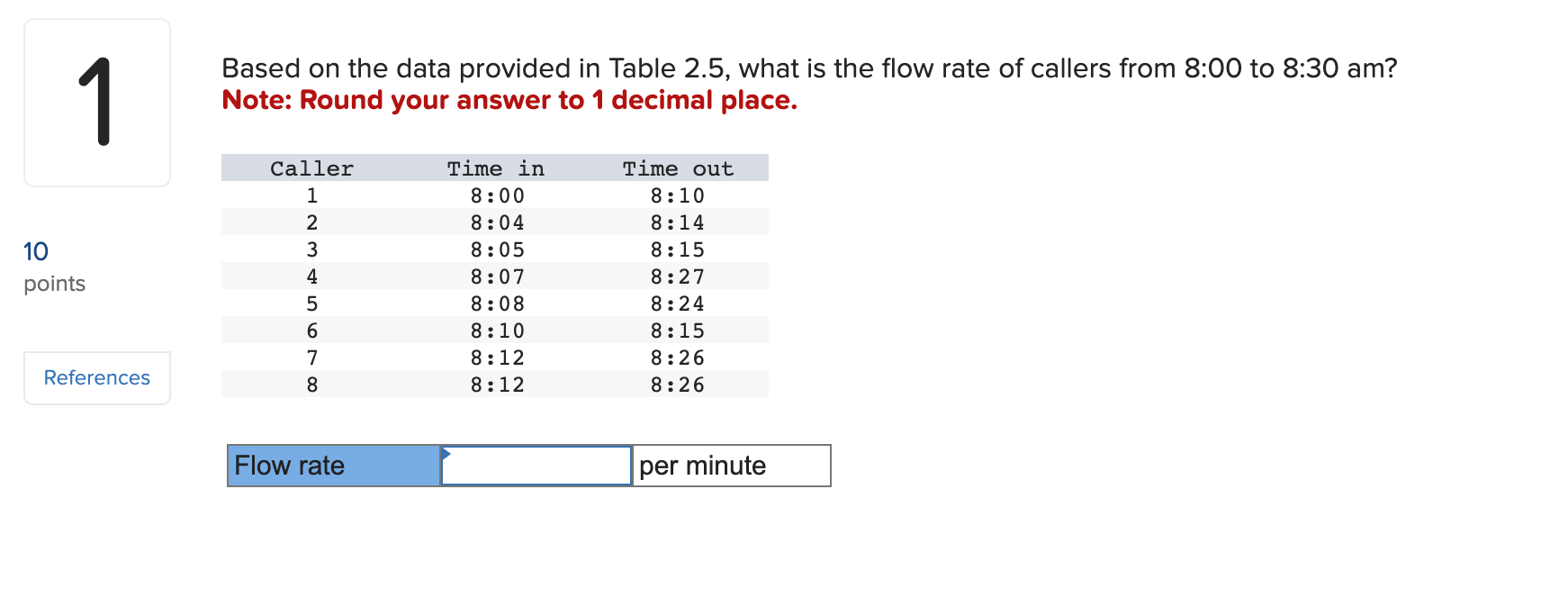Click inside the flow rate answer box
1568x598 pixels.
click(x=536, y=466)
